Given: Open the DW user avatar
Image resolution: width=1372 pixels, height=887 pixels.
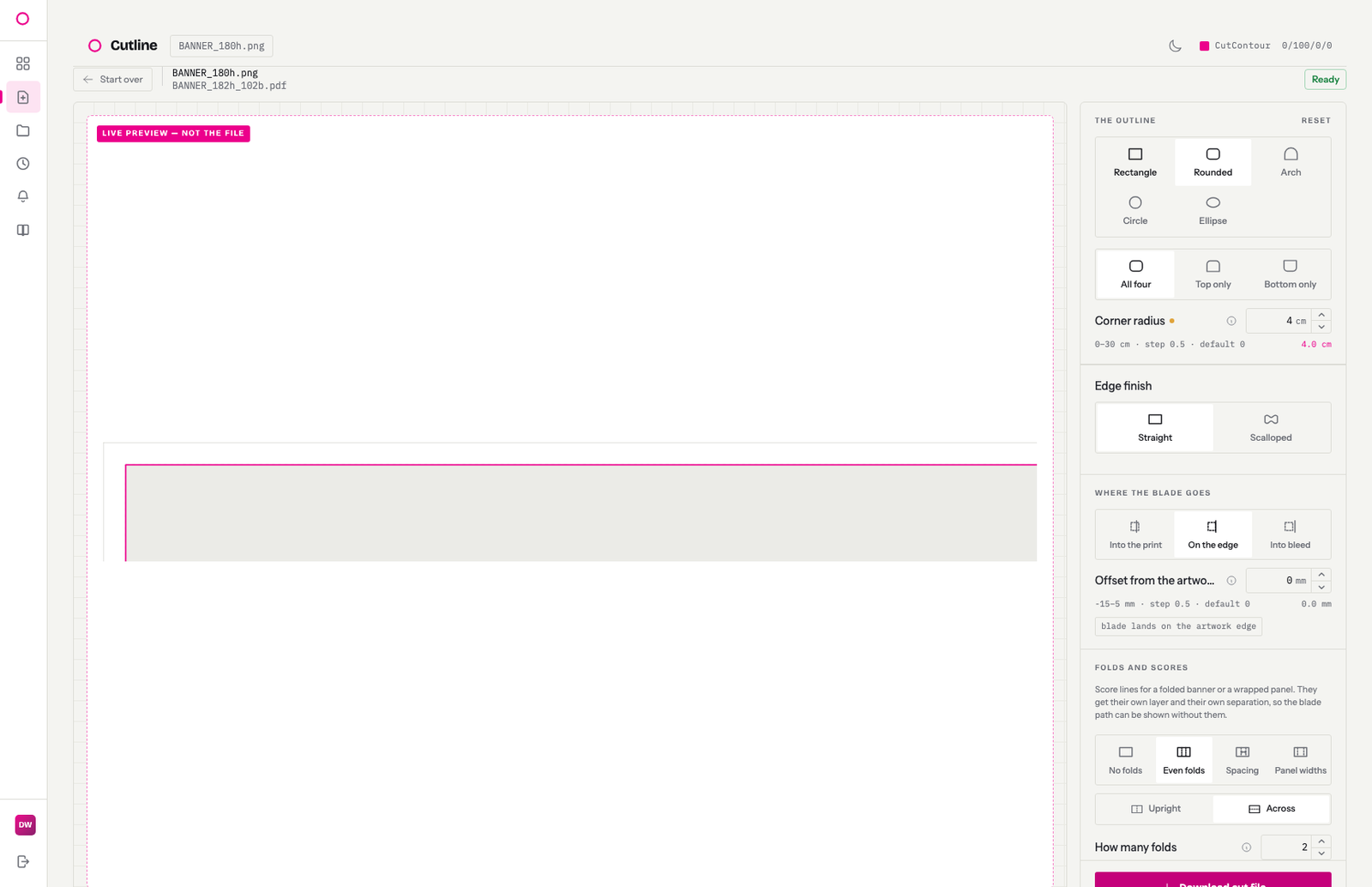Looking at the screenshot, I should pyautogui.click(x=26, y=824).
